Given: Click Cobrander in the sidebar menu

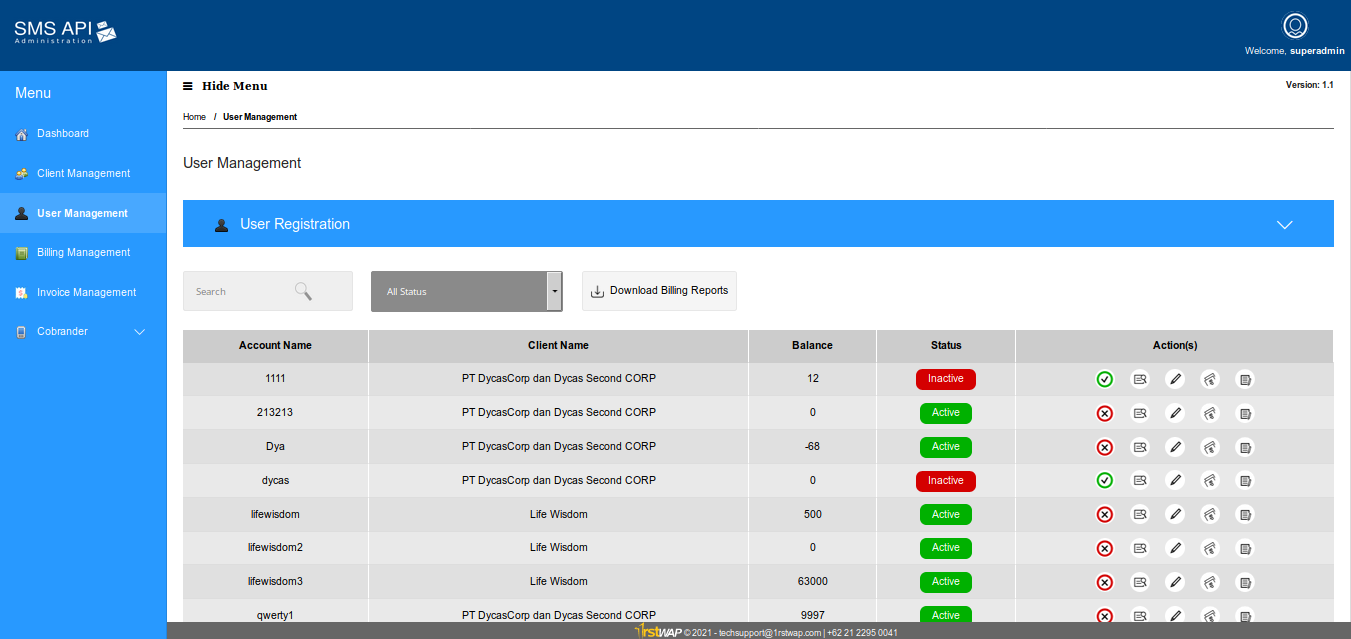Looking at the screenshot, I should point(83,332).
